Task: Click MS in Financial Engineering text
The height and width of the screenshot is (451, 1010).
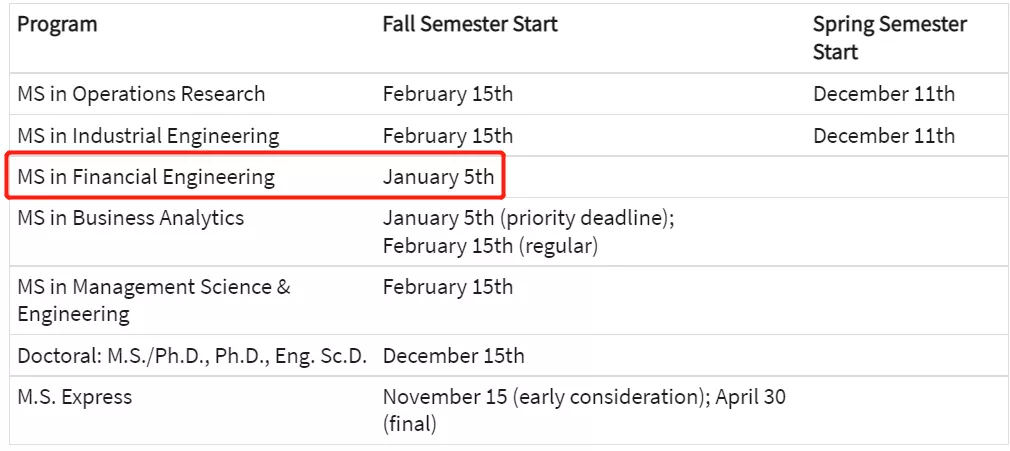Action: (145, 178)
